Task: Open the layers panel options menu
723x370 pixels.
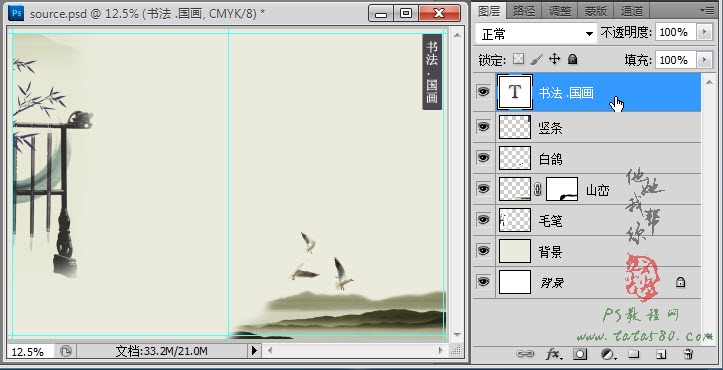Action: (706, 10)
